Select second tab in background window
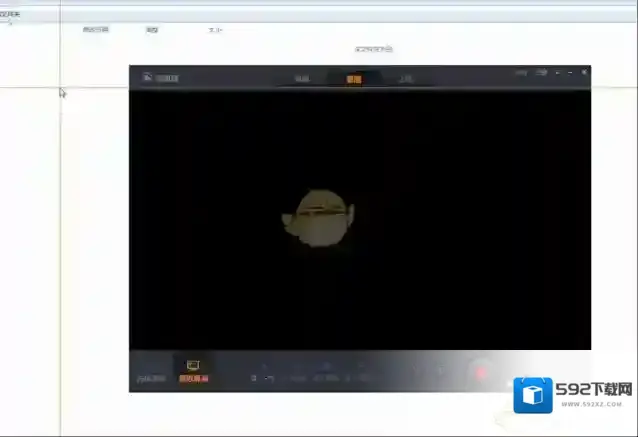This screenshot has width=638, height=437. (152, 30)
